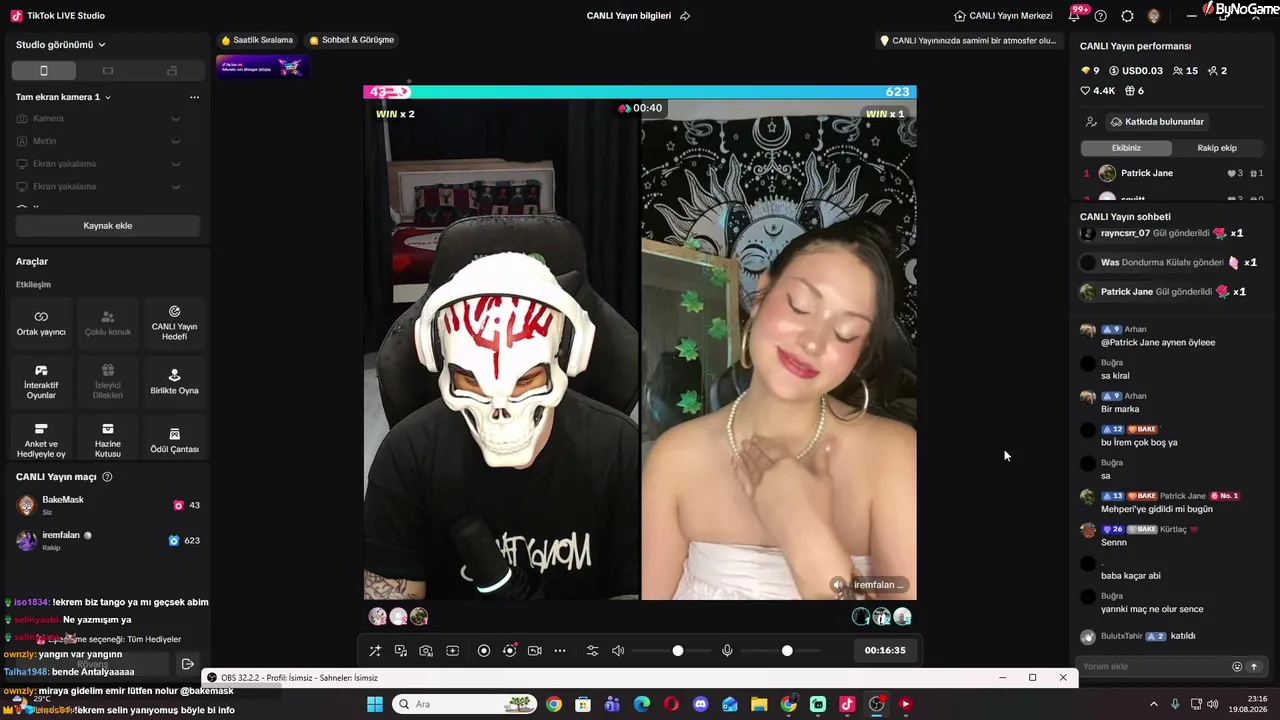
Task: Open Opera browser from the taskbar
Action: coord(671,704)
